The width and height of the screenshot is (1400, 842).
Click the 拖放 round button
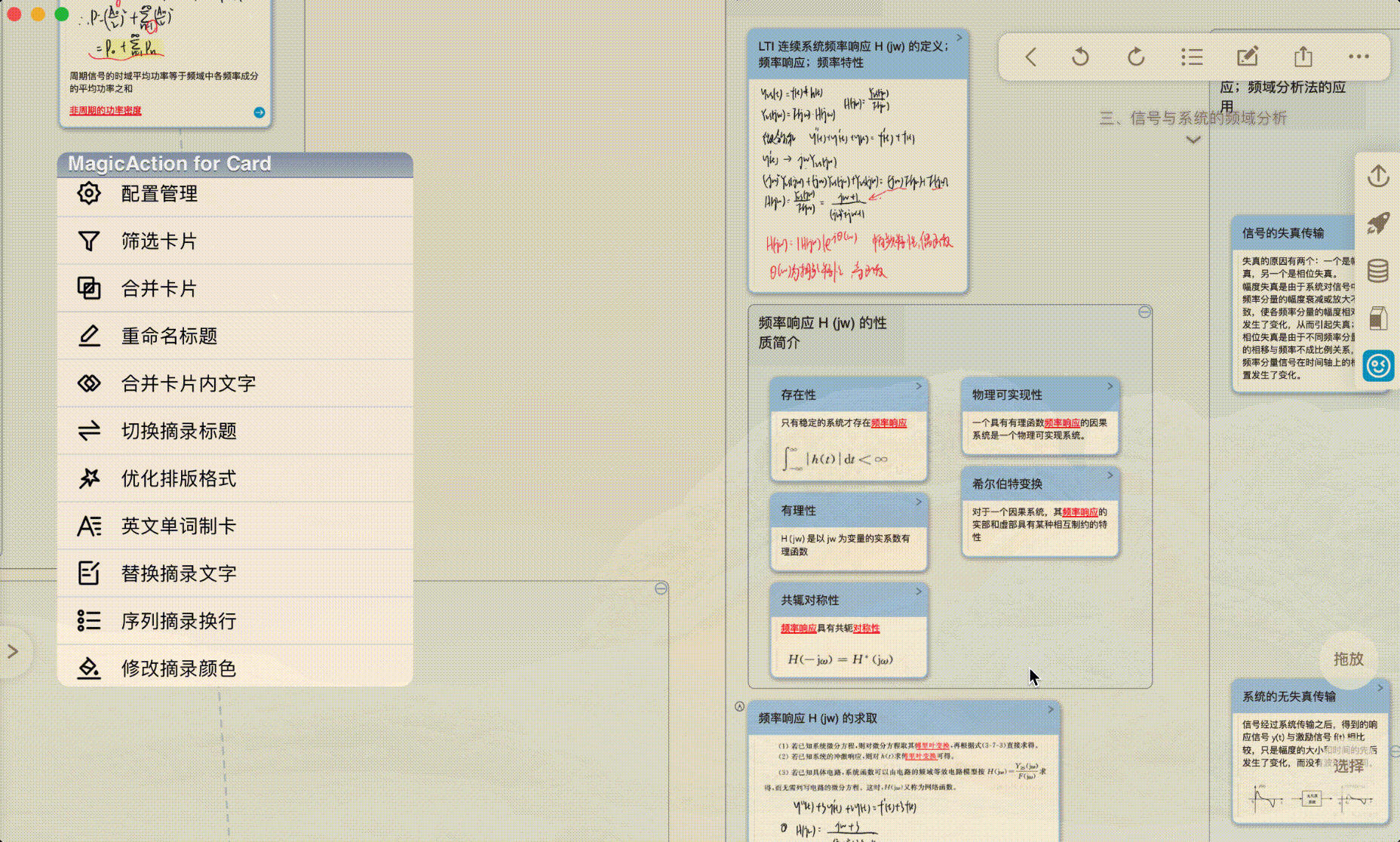1348,659
